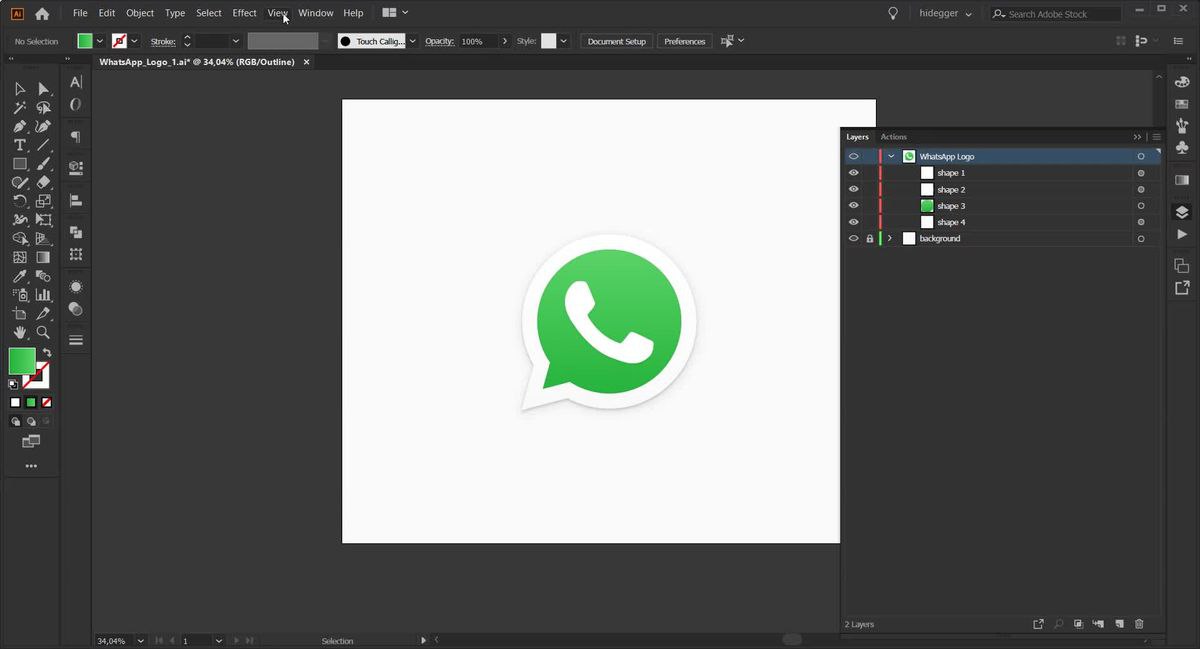Screen dimensions: 1200x649
Task: Hide the shape 2 sublayer
Action: pos(853,189)
